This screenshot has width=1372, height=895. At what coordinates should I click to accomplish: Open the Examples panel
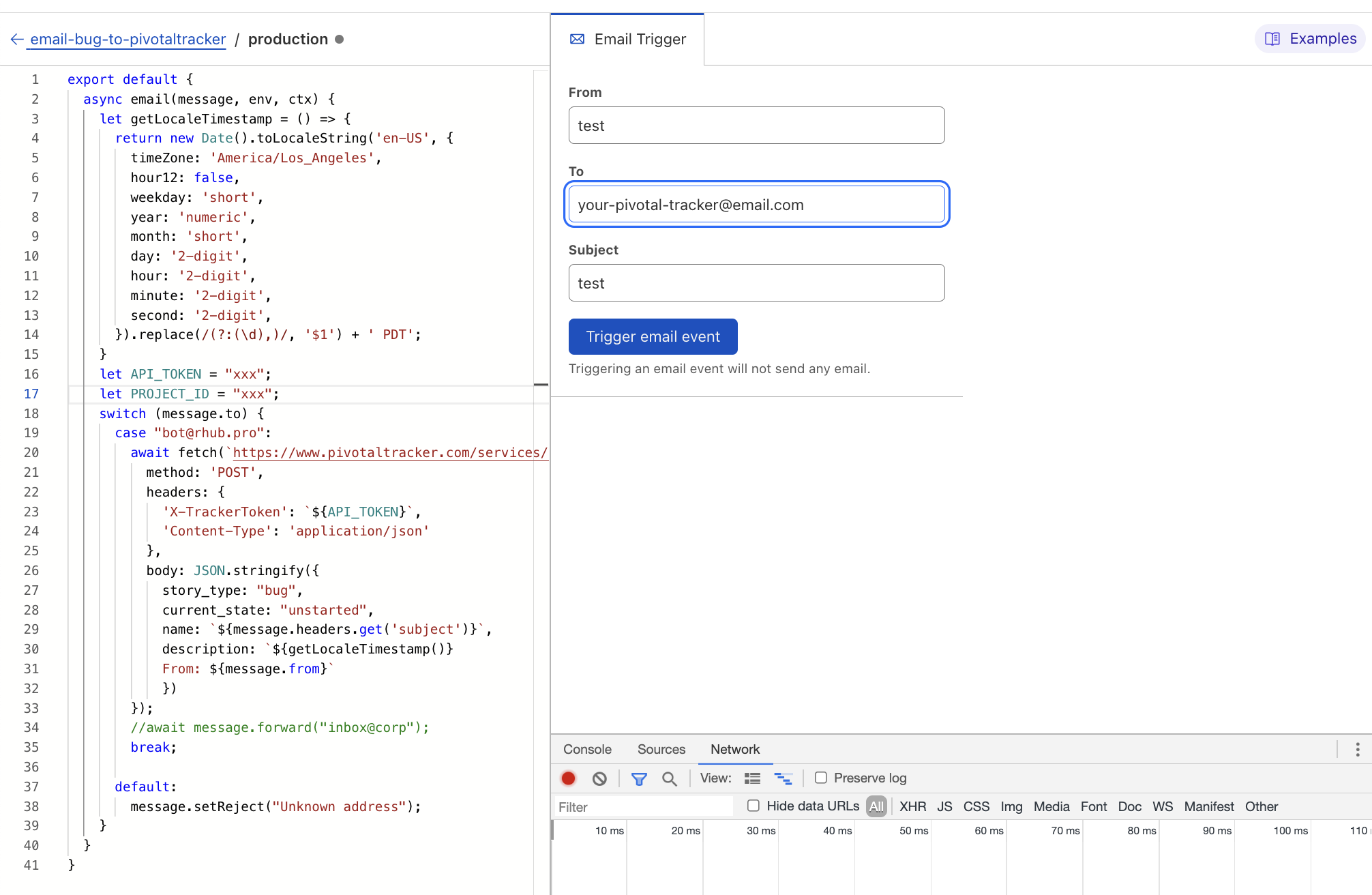[1310, 39]
